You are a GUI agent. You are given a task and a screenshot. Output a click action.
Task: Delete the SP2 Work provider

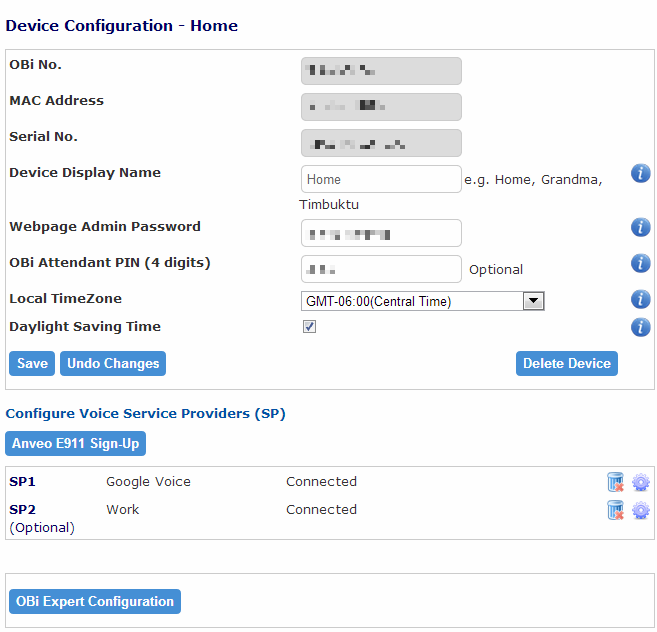click(x=616, y=510)
